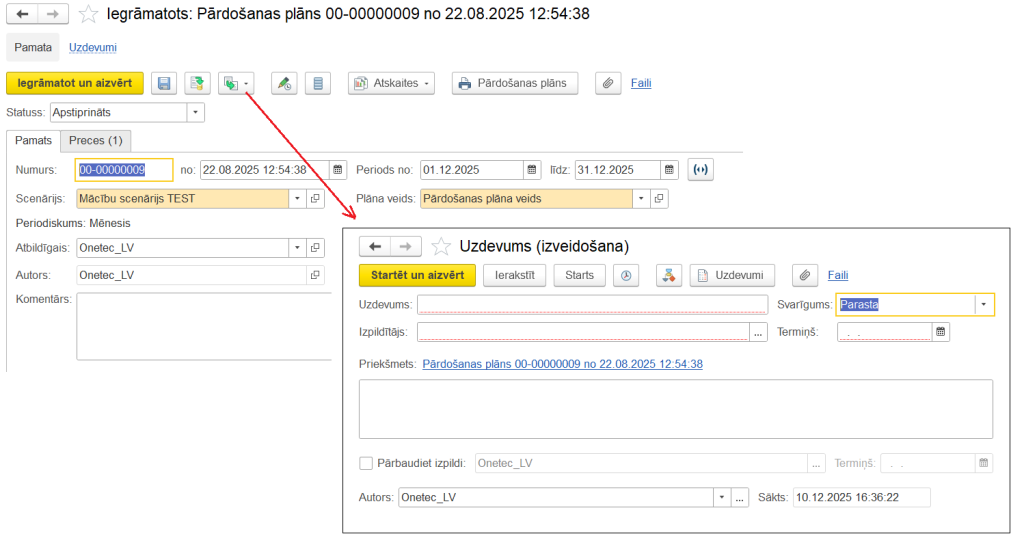The width and height of the screenshot is (1024, 547).
Task: Click the back arrow in sales plan header
Action: point(22,14)
